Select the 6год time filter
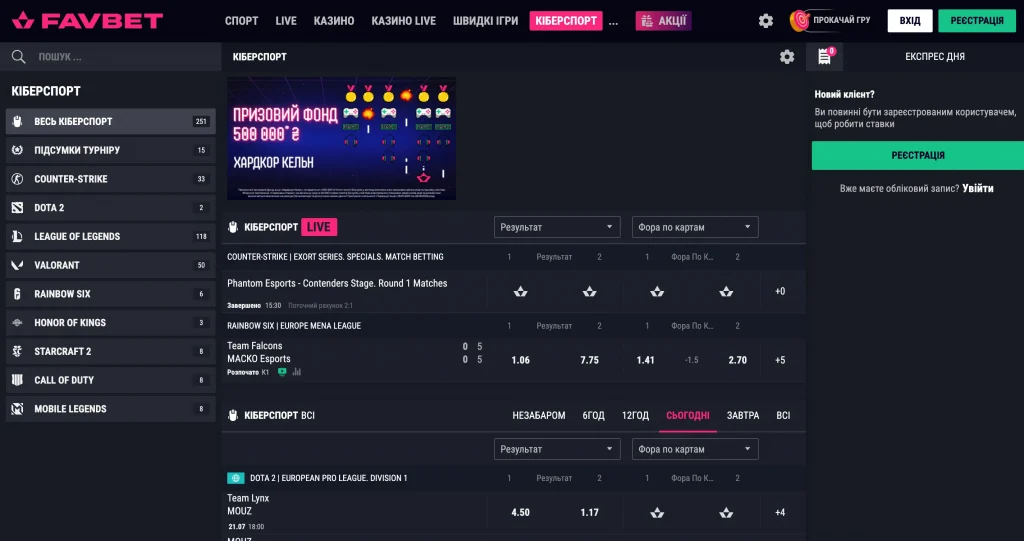 click(x=594, y=416)
